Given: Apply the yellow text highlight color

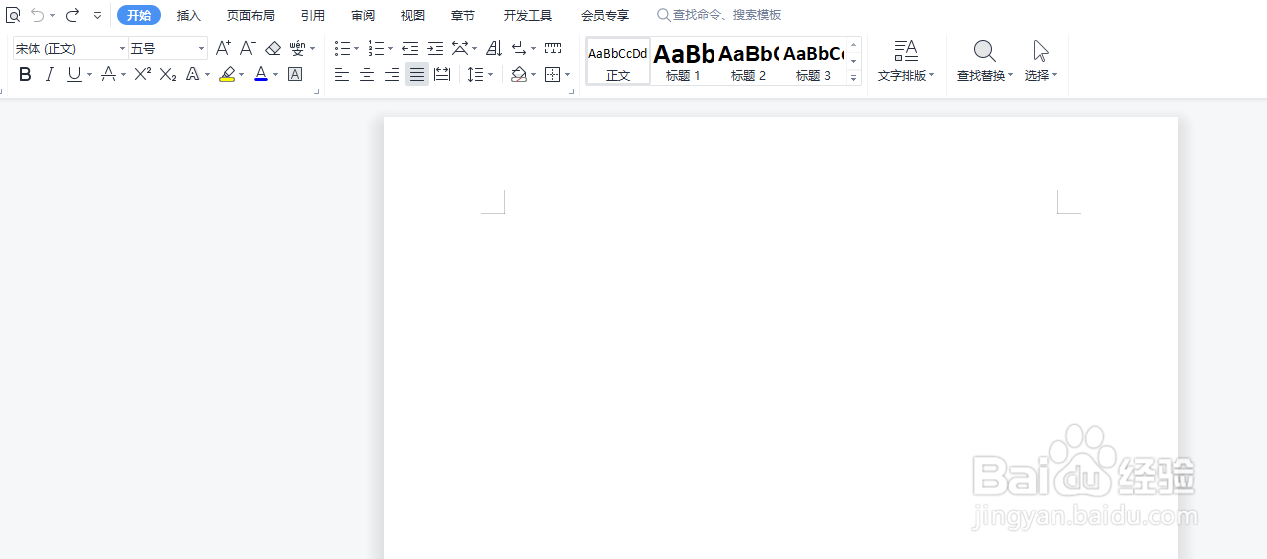Looking at the screenshot, I should pyautogui.click(x=227, y=74).
